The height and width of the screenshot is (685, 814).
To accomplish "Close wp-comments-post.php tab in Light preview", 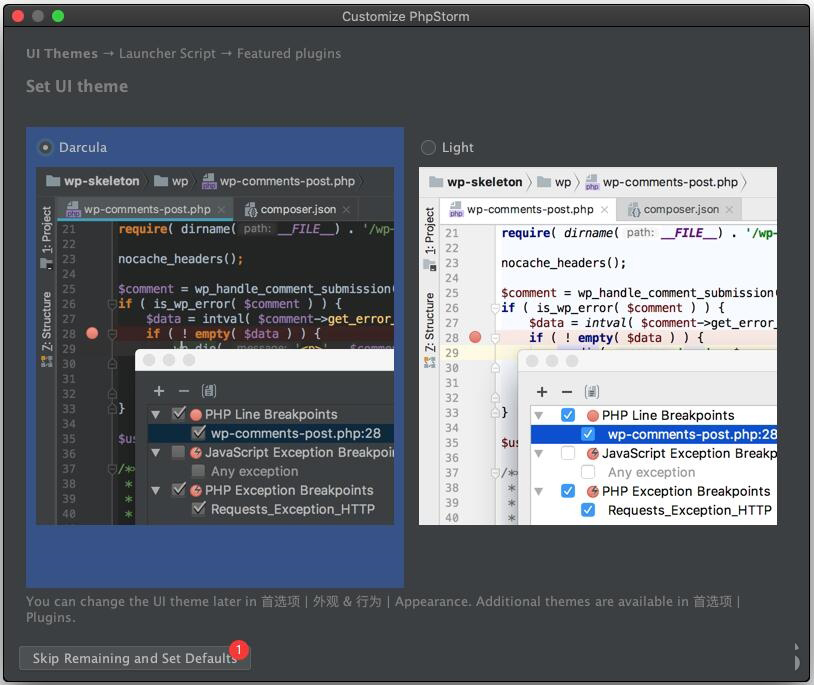I will click(x=605, y=210).
